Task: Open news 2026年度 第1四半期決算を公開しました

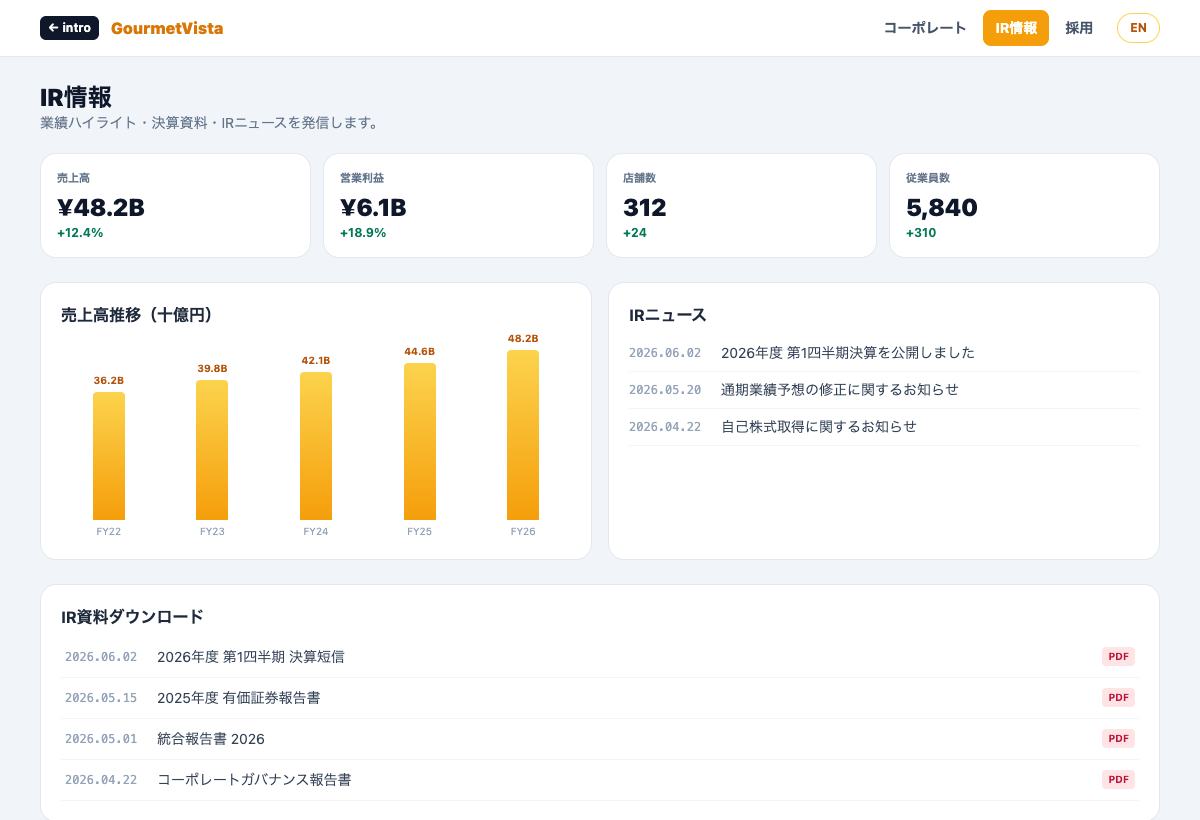Action: [x=884, y=353]
